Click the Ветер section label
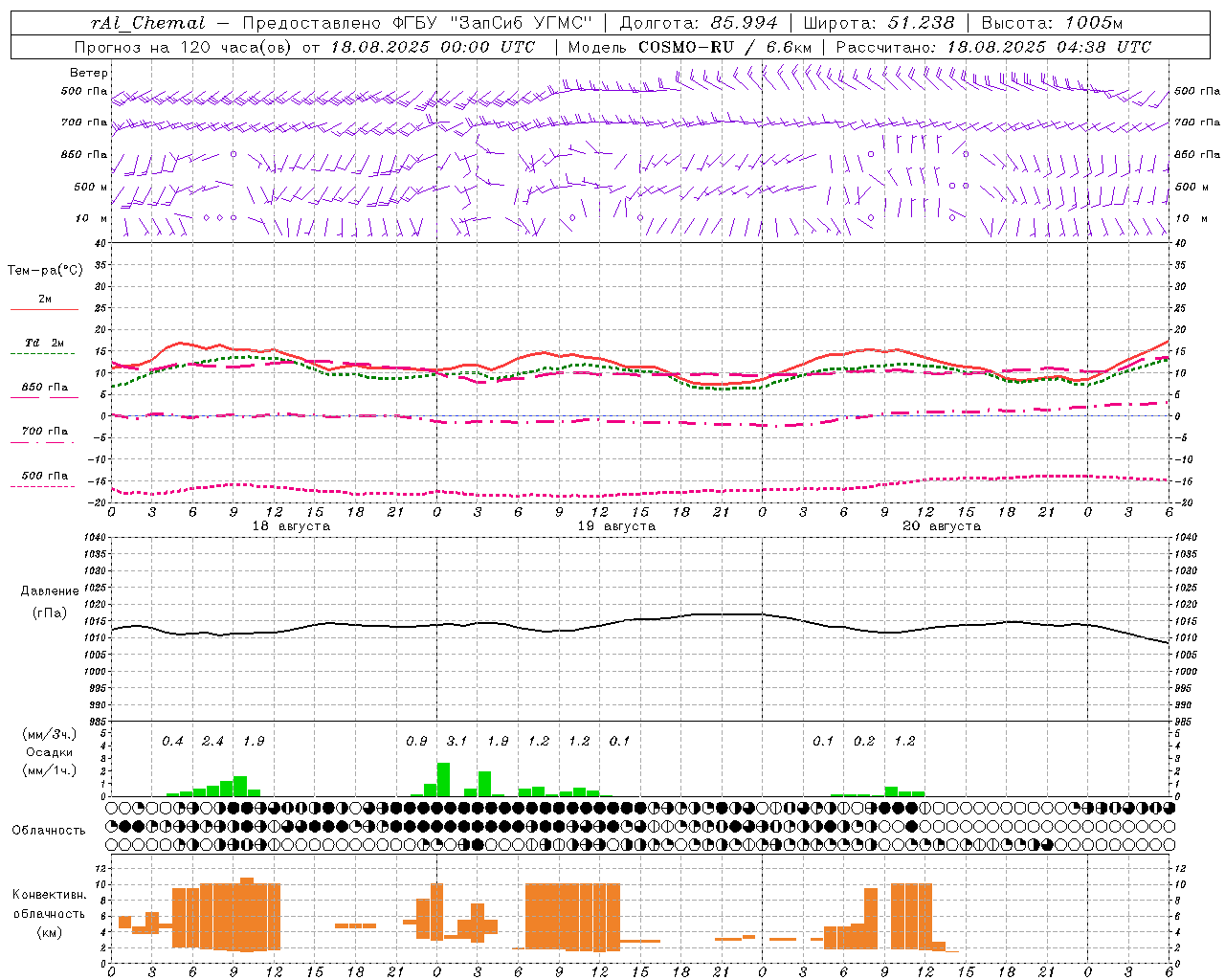 (89, 73)
